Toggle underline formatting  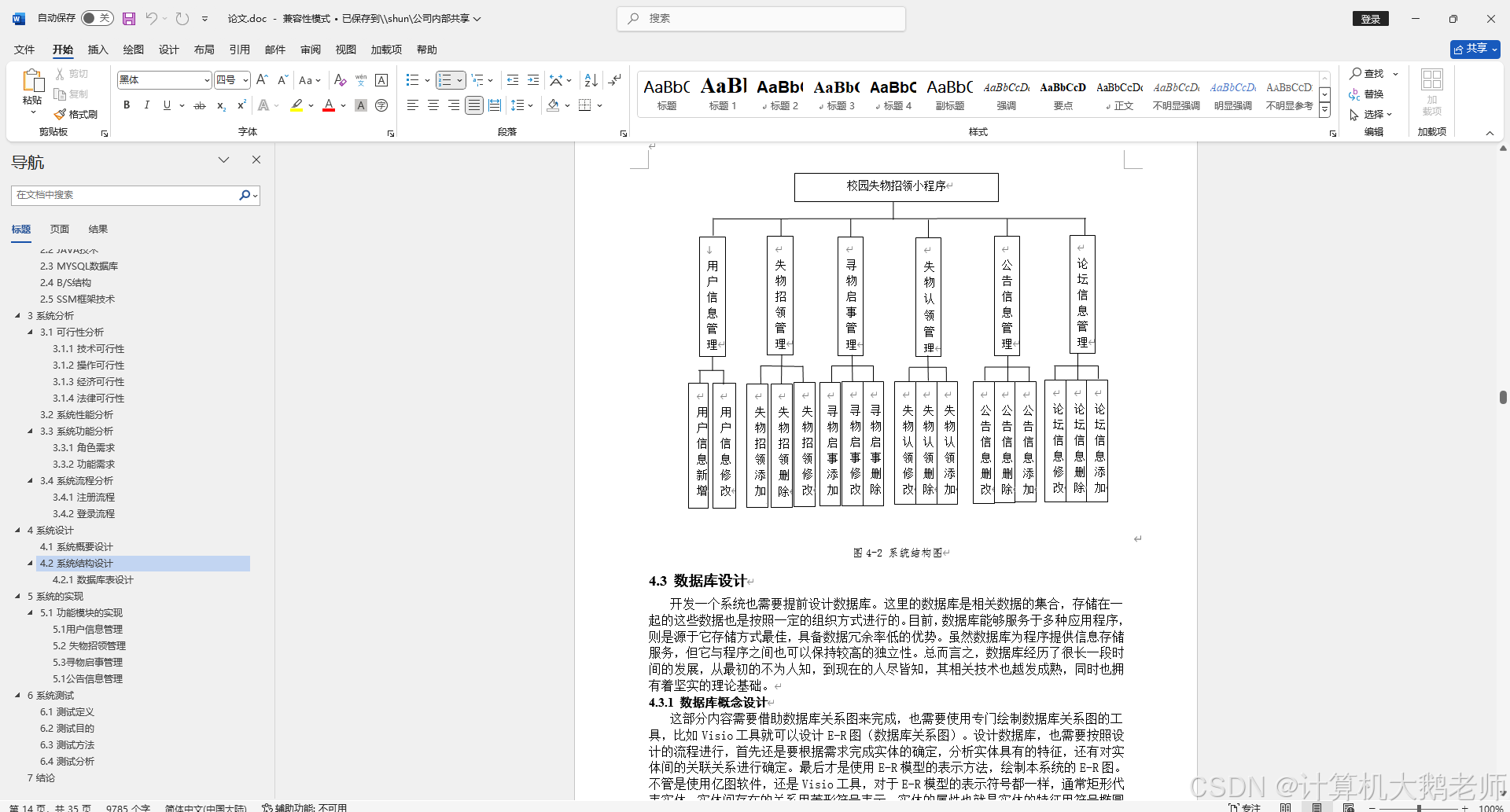[x=166, y=105]
